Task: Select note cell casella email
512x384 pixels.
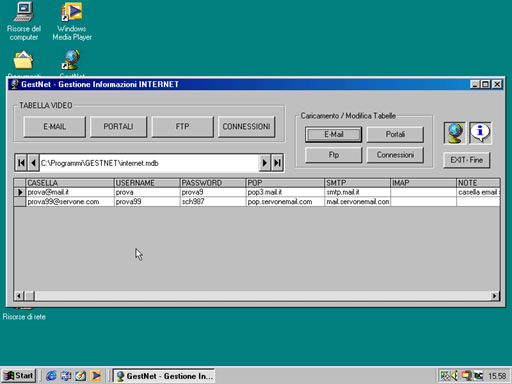Action: [x=478, y=192]
